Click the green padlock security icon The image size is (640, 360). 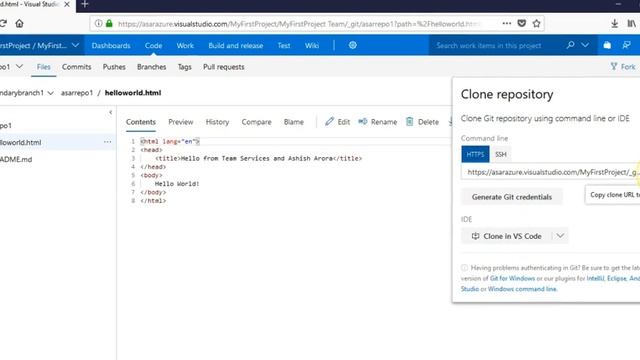109,24
